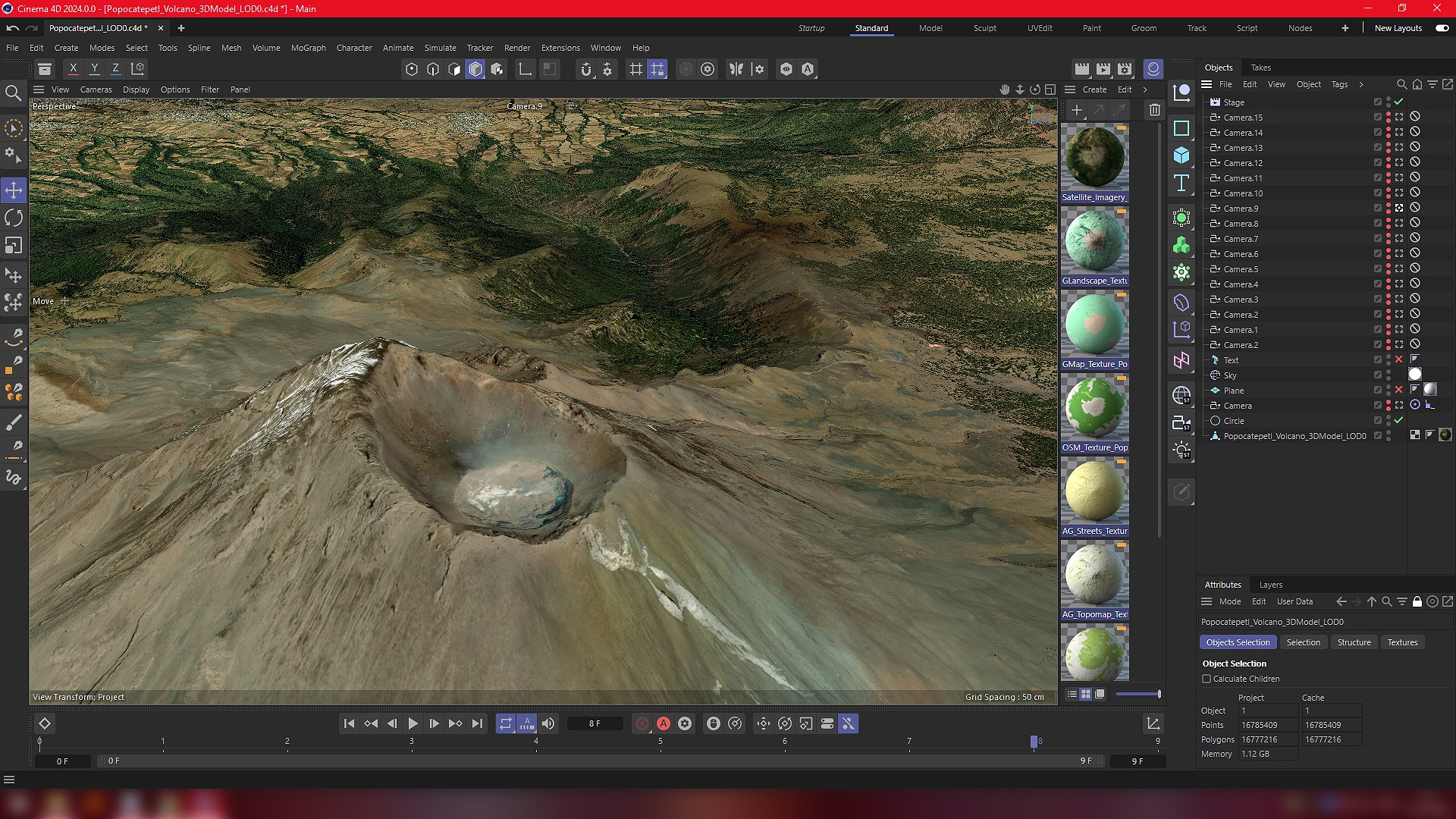
Task: Toggle X axis lock
Action: coord(73,69)
